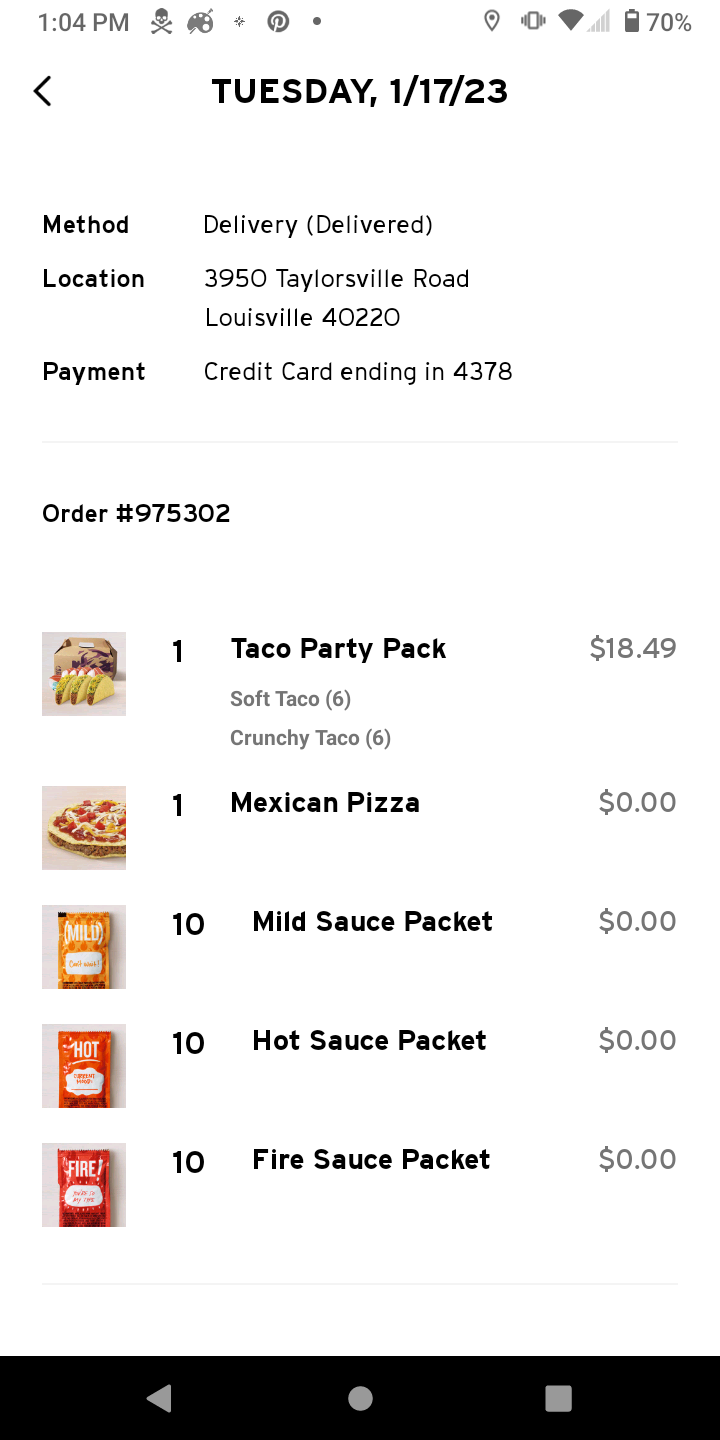Tap the 3950 Taylorsville Road address

pos(336,279)
